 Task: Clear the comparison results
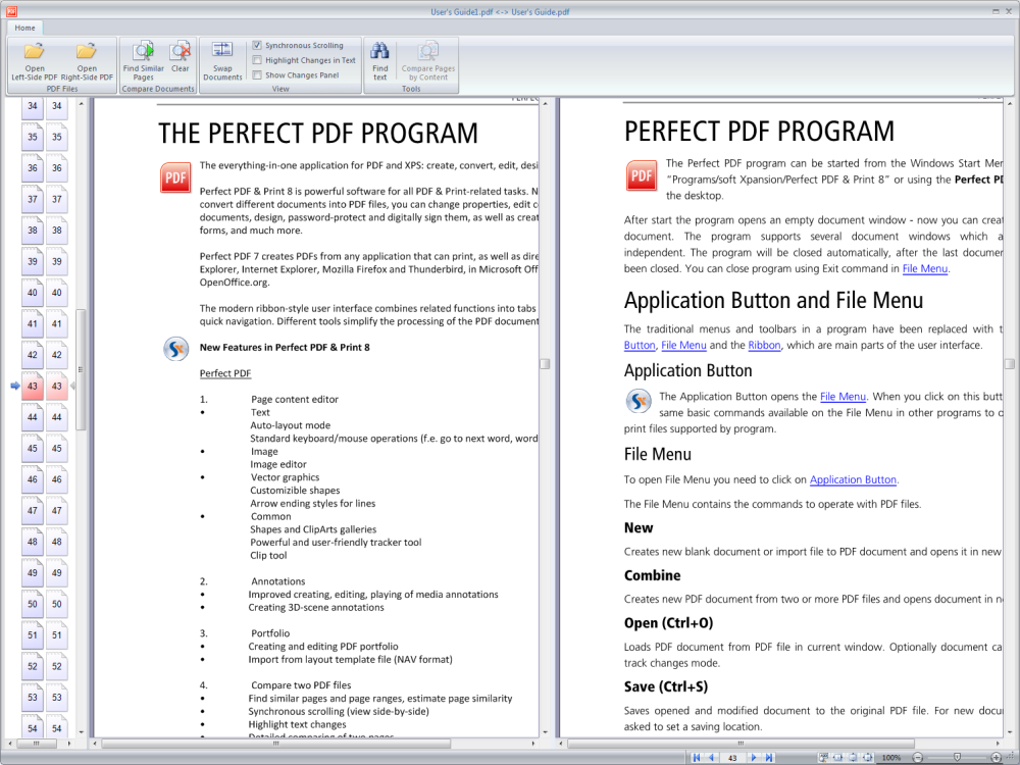180,57
